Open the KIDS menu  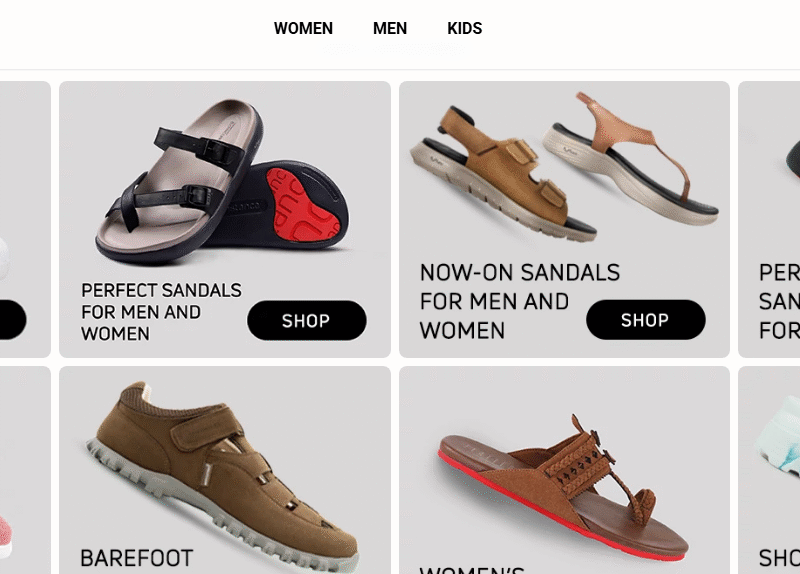[x=464, y=29]
